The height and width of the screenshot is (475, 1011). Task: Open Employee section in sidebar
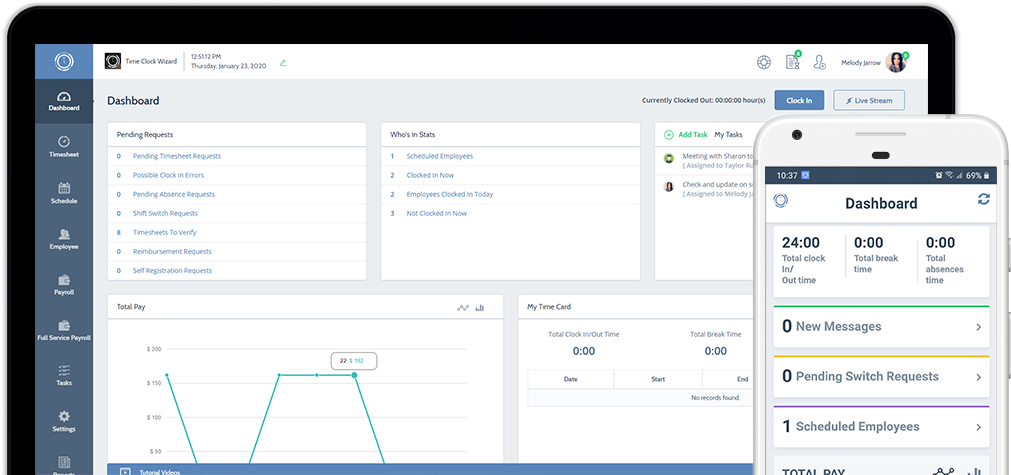pos(64,240)
